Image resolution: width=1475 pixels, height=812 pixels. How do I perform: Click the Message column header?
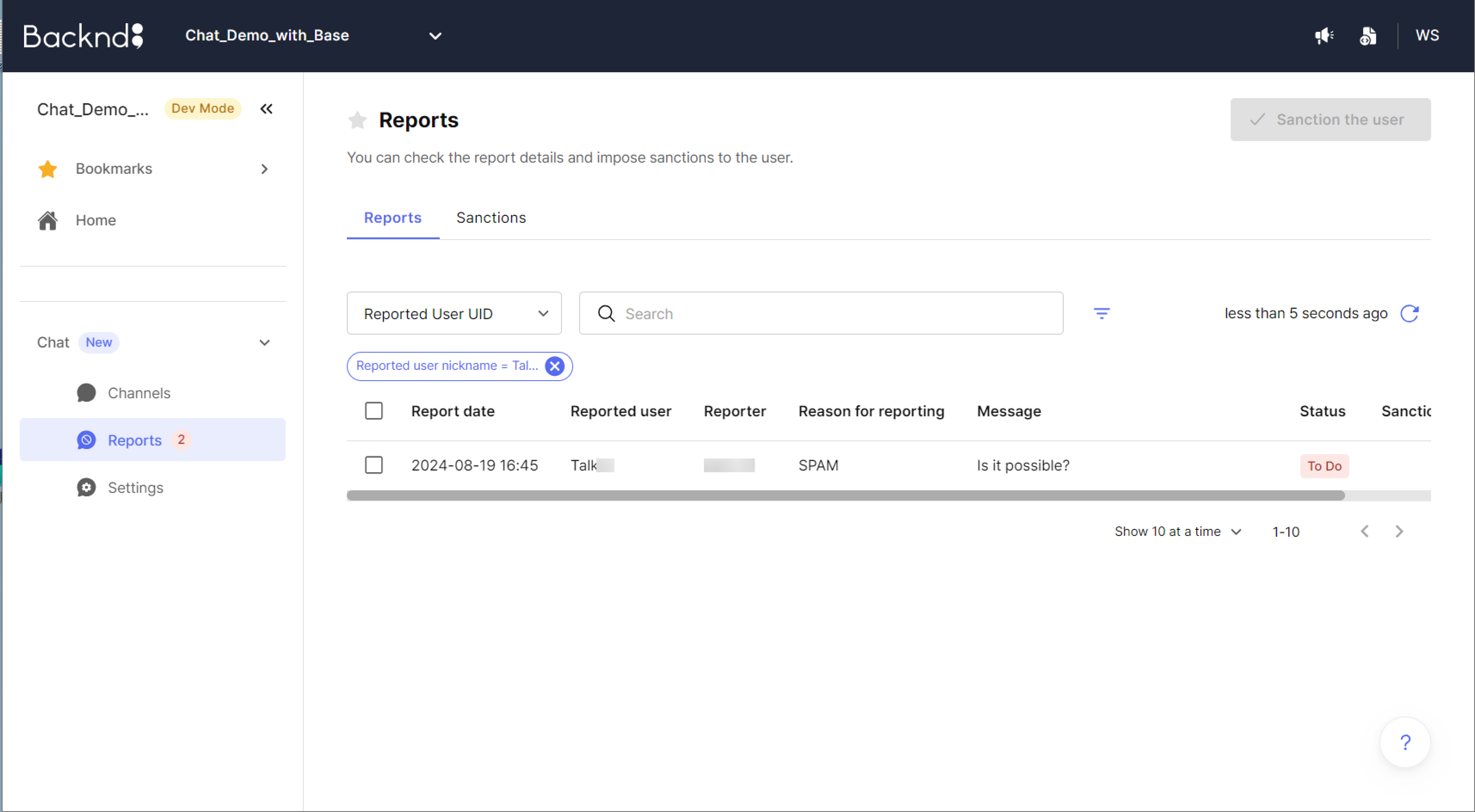tap(1009, 411)
